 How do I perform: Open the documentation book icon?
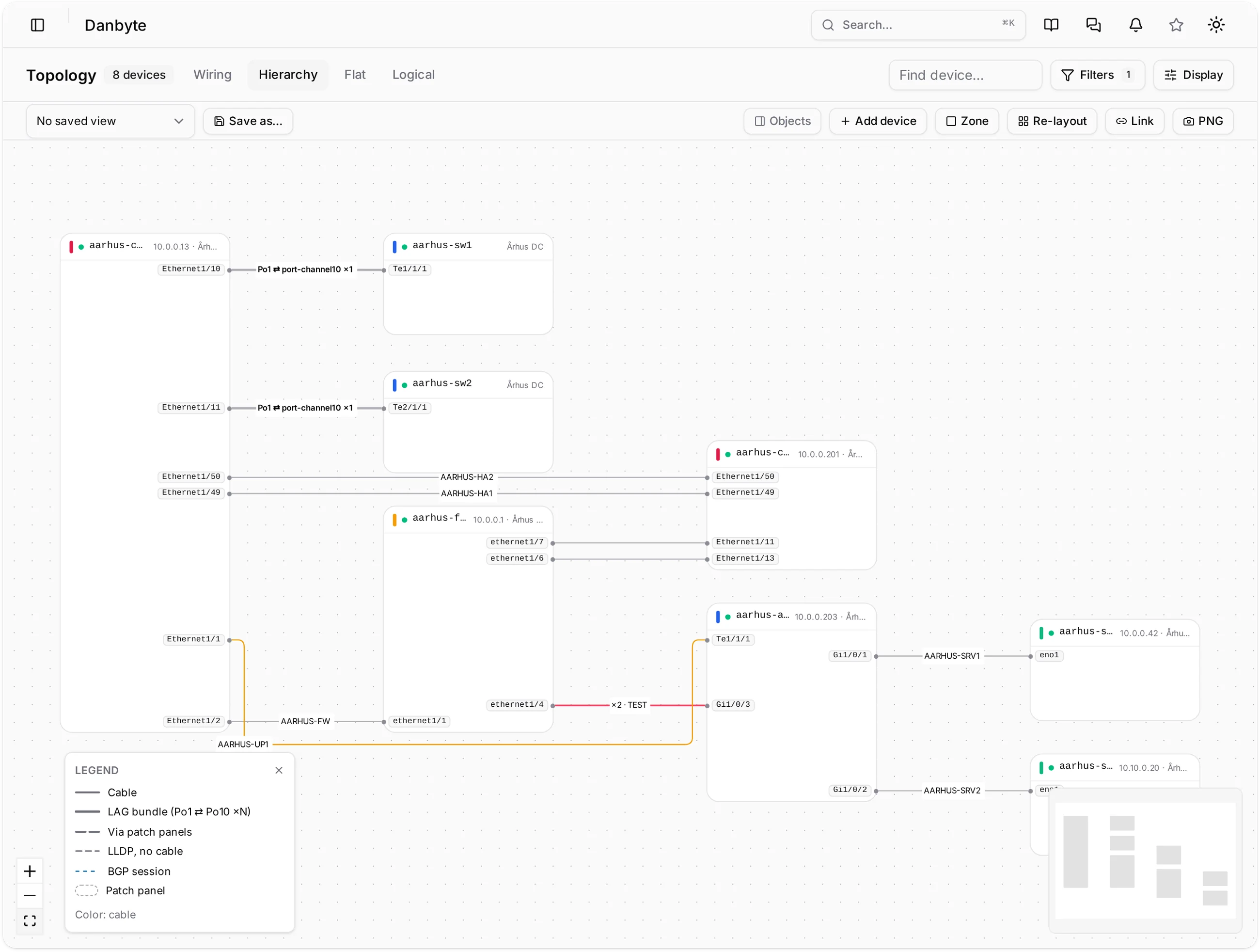(x=1051, y=25)
